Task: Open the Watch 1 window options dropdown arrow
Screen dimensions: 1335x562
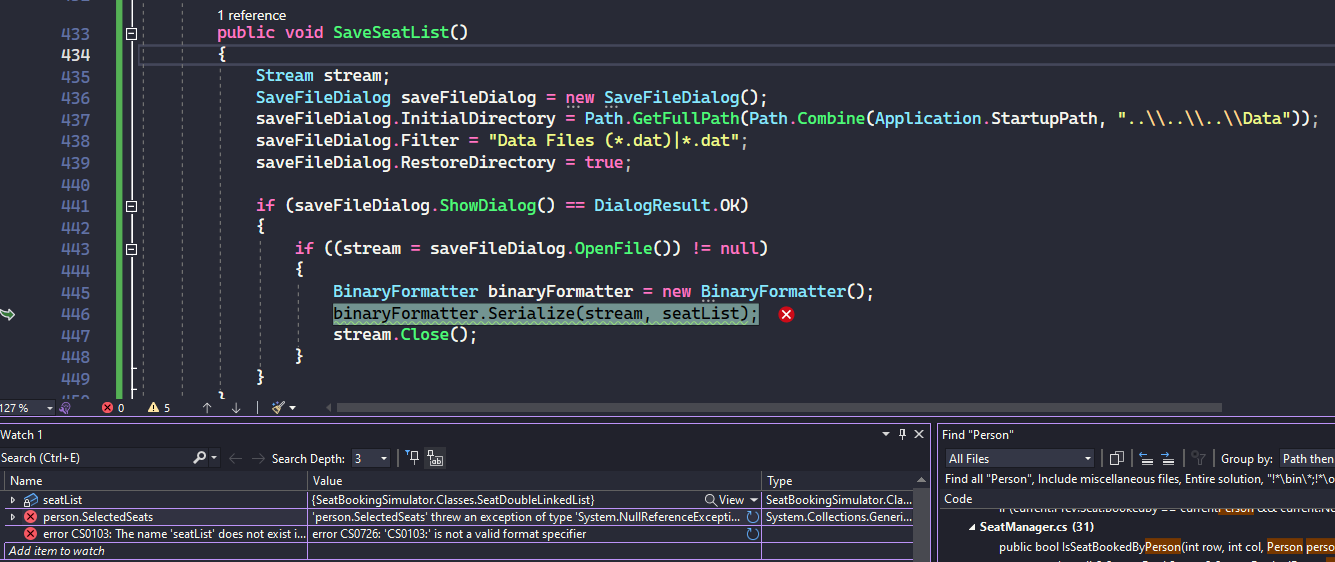Action: 886,434
